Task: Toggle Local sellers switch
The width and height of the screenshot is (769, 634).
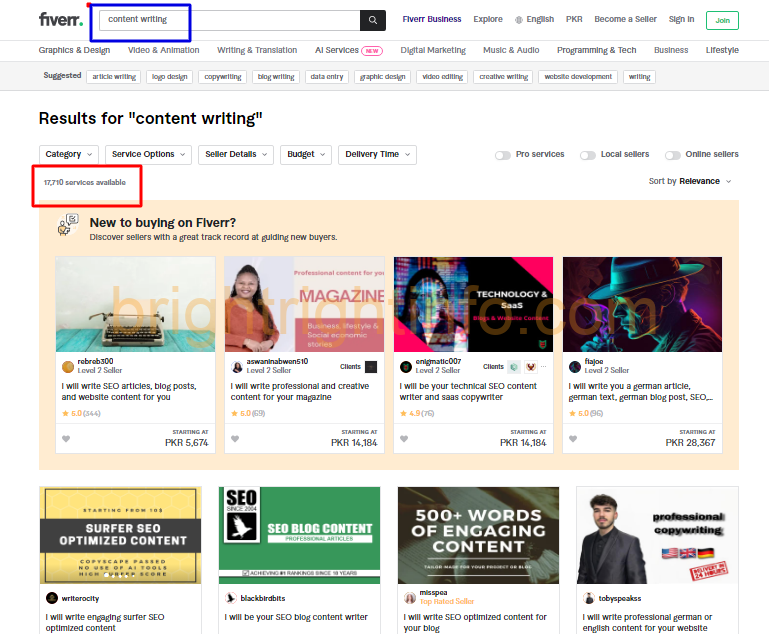Action: coord(588,155)
